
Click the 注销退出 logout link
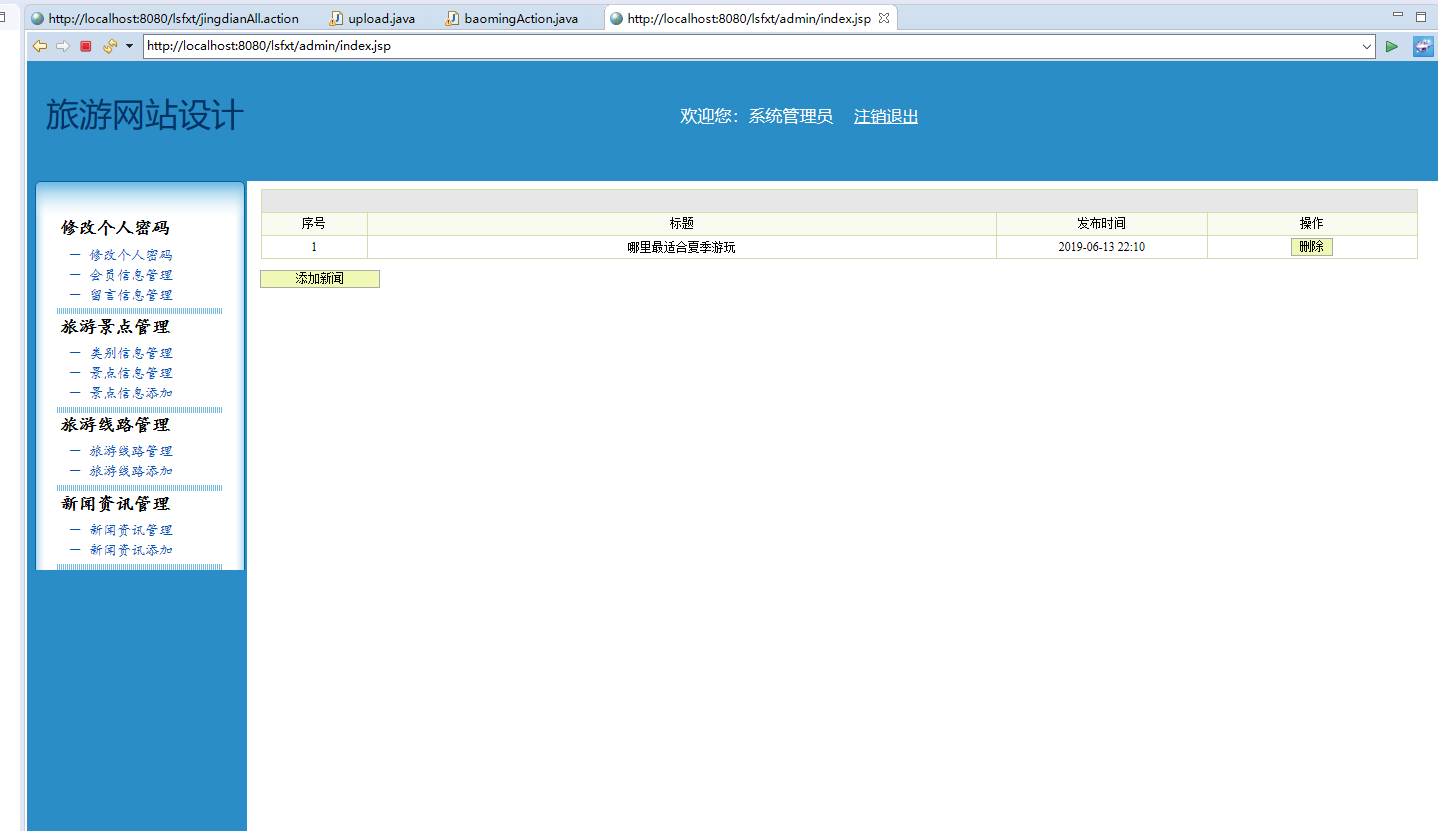point(886,116)
